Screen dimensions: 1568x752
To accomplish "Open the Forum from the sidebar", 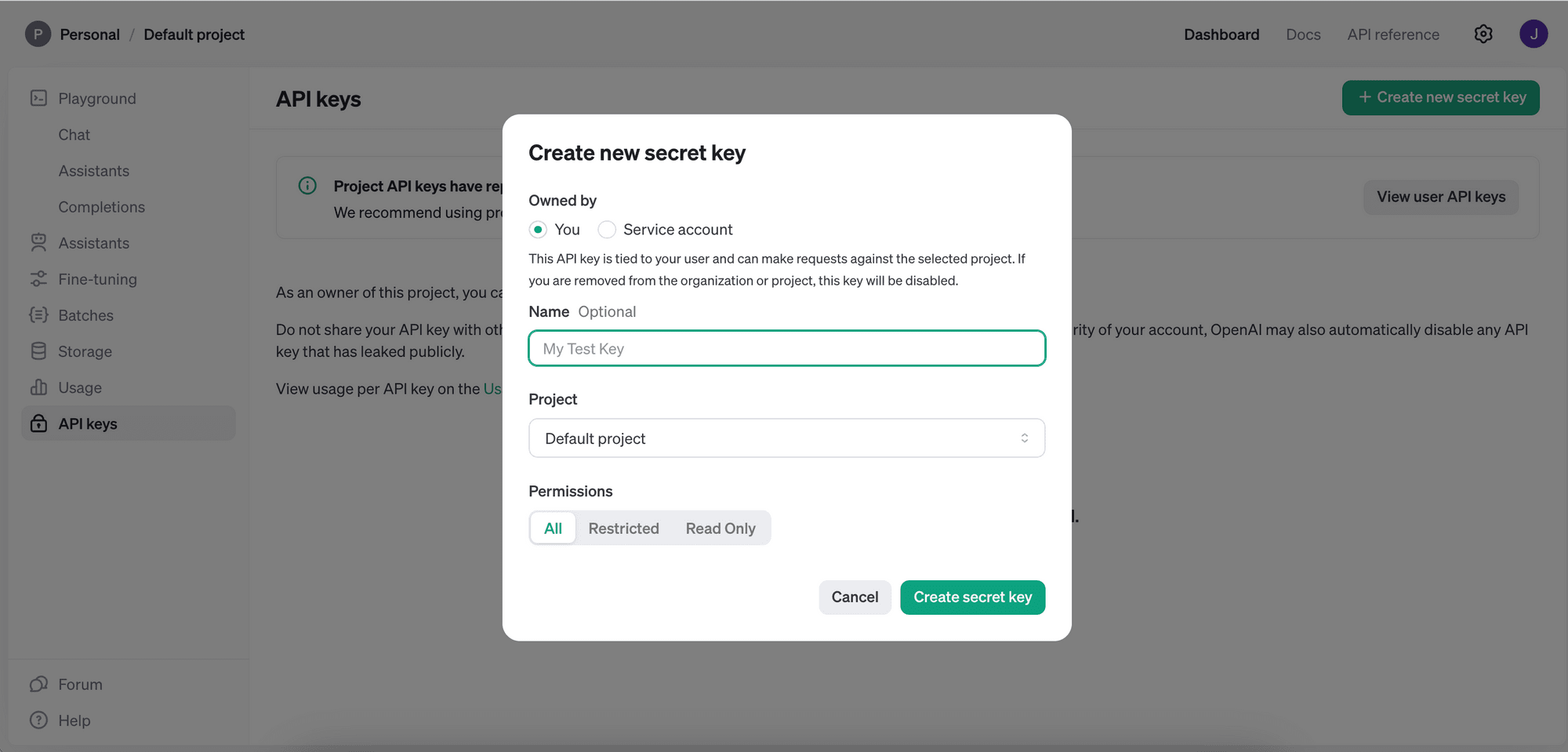I will (x=80, y=683).
